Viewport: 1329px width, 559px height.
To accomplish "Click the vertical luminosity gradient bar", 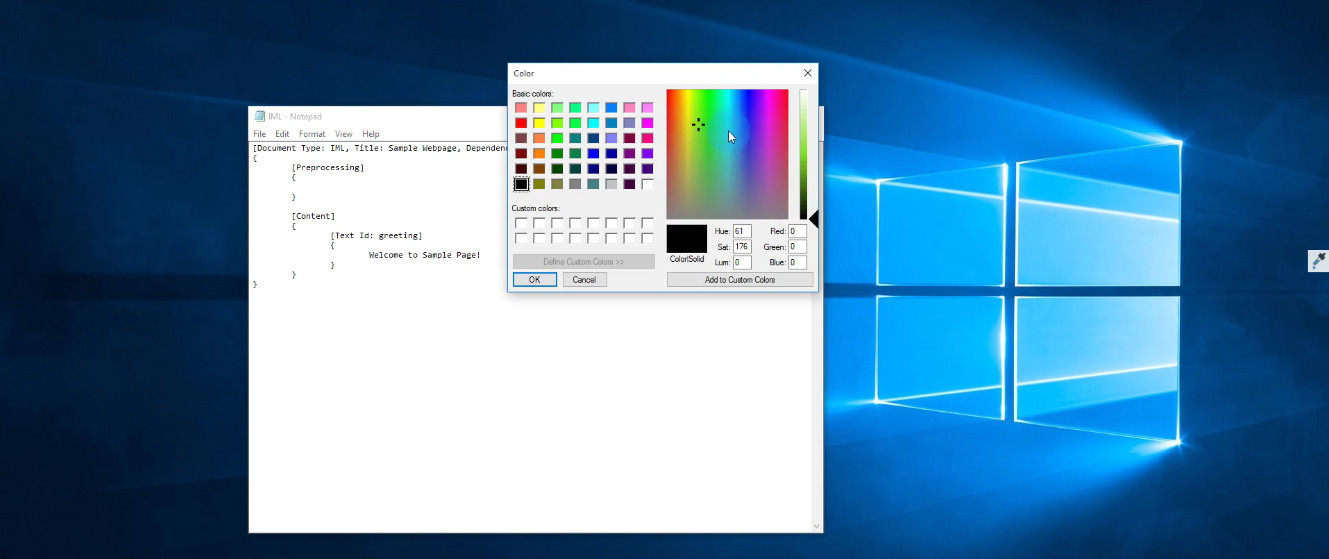I will click(x=802, y=154).
